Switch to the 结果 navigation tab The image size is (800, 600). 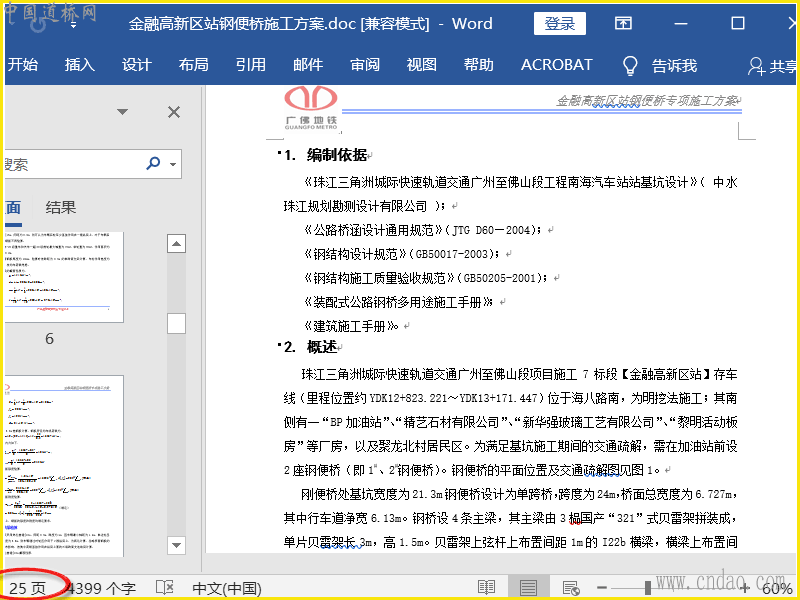click(x=60, y=207)
